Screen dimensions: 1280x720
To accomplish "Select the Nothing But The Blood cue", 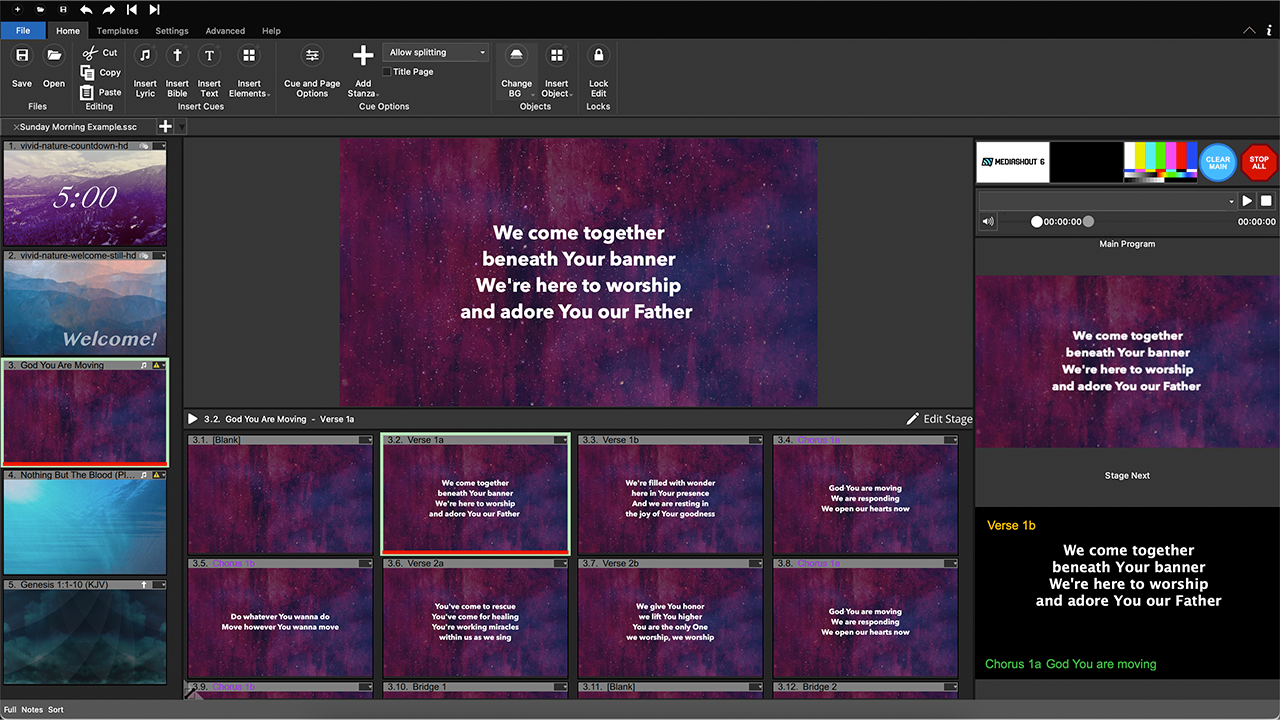I will 85,522.
